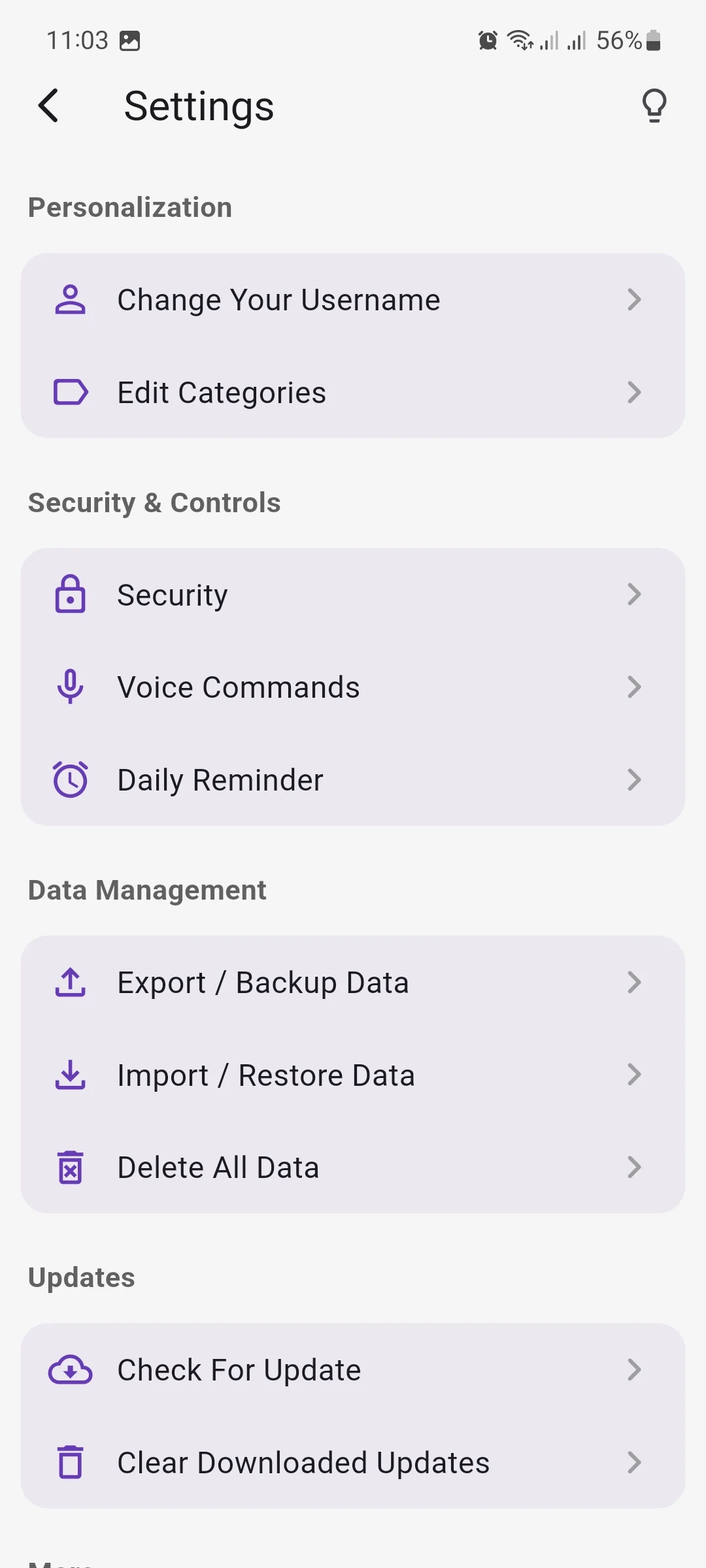
Task: Open Edit Categories settings
Action: point(222,393)
